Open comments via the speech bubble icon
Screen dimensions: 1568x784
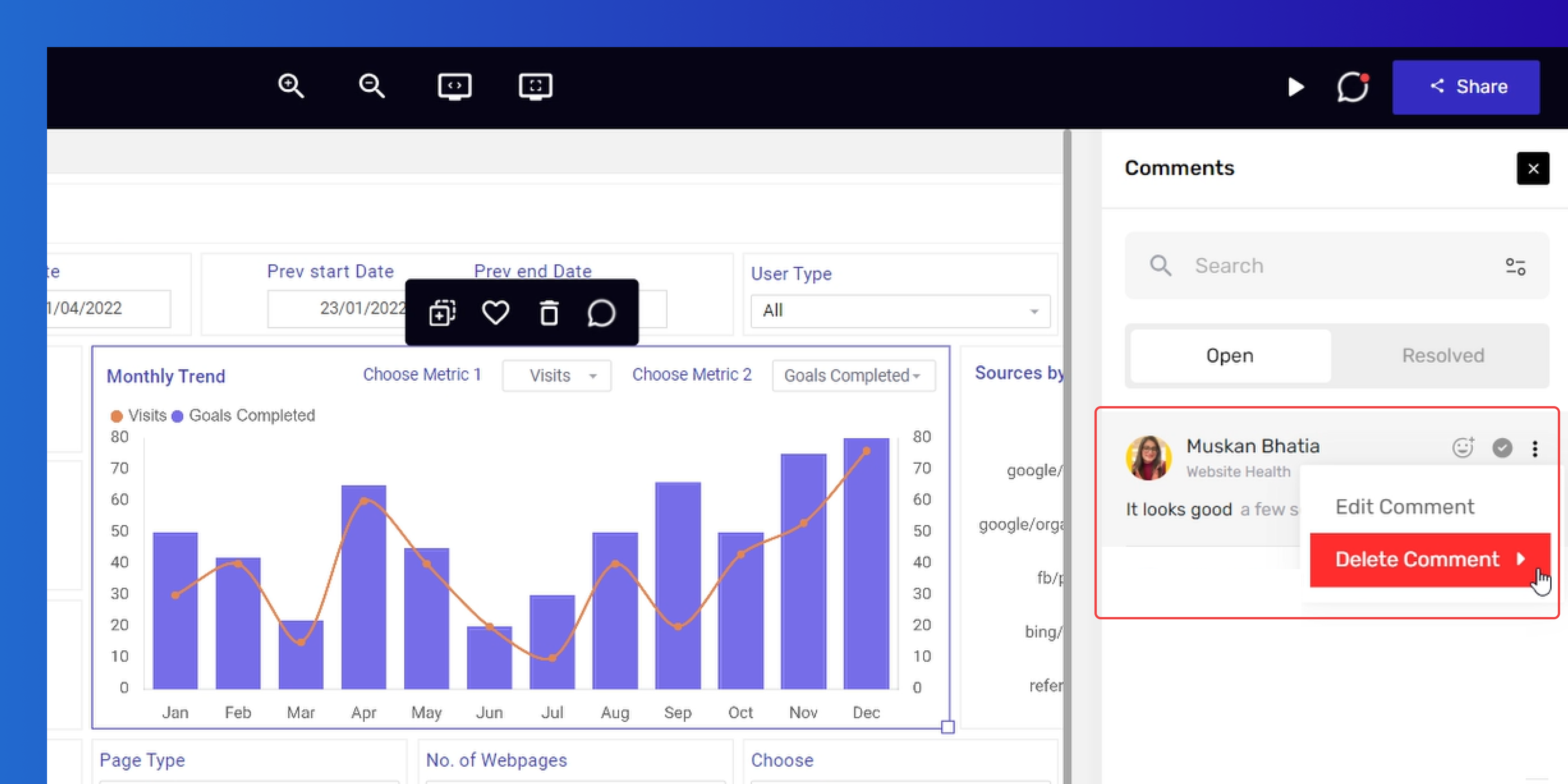coord(1352,87)
